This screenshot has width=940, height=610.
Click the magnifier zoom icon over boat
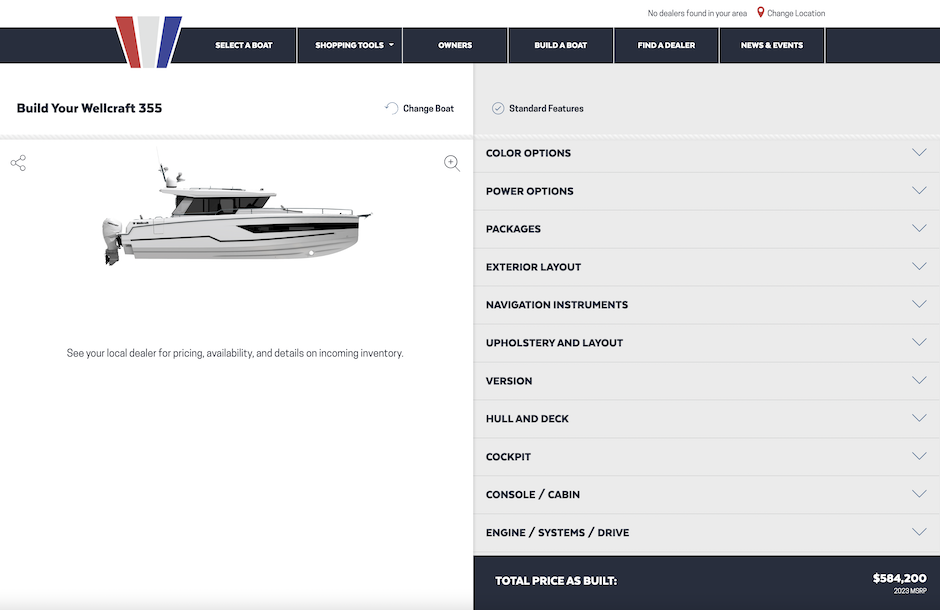pos(452,163)
